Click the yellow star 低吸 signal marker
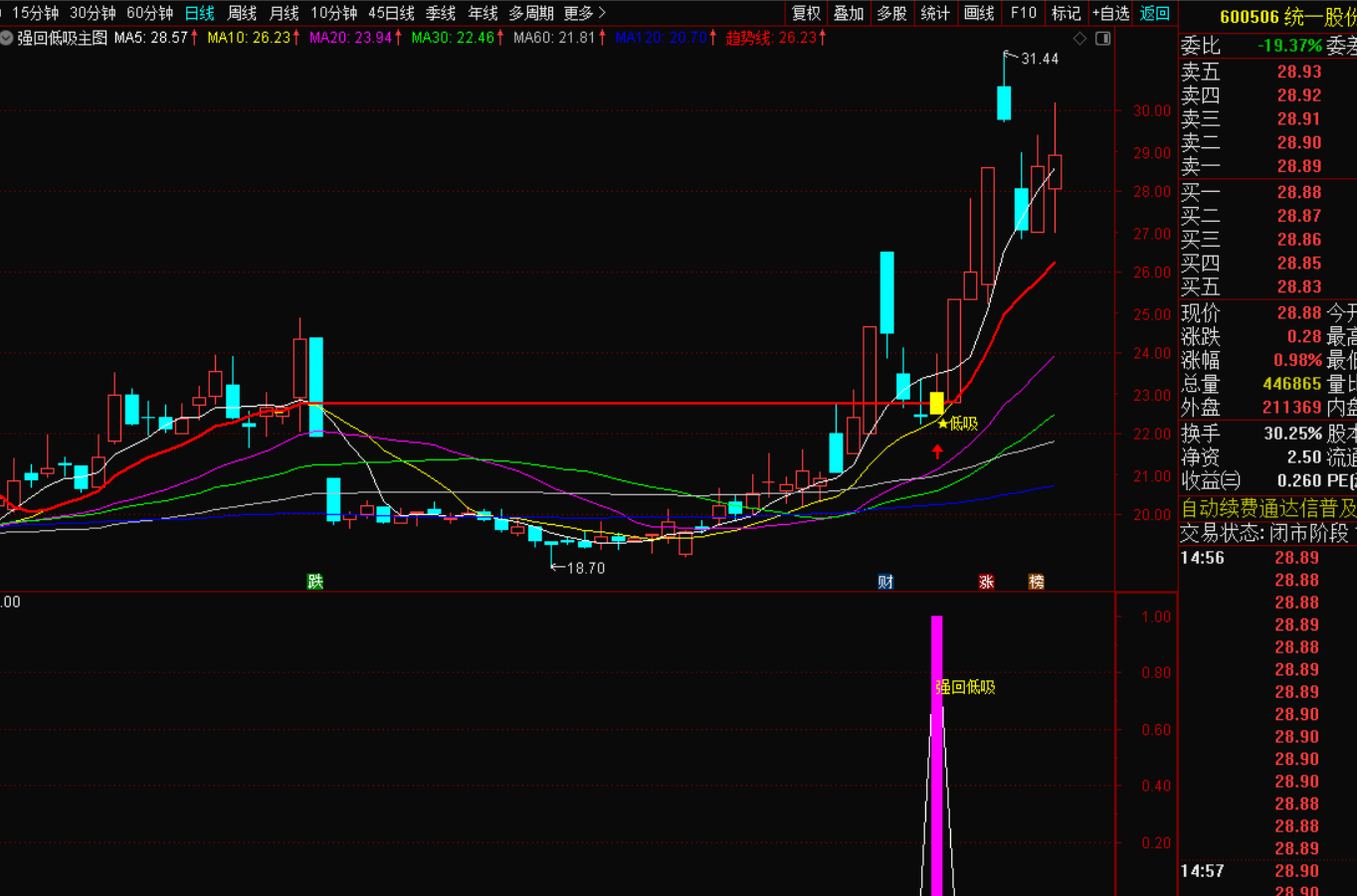The image size is (1357, 896). coord(943,424)
